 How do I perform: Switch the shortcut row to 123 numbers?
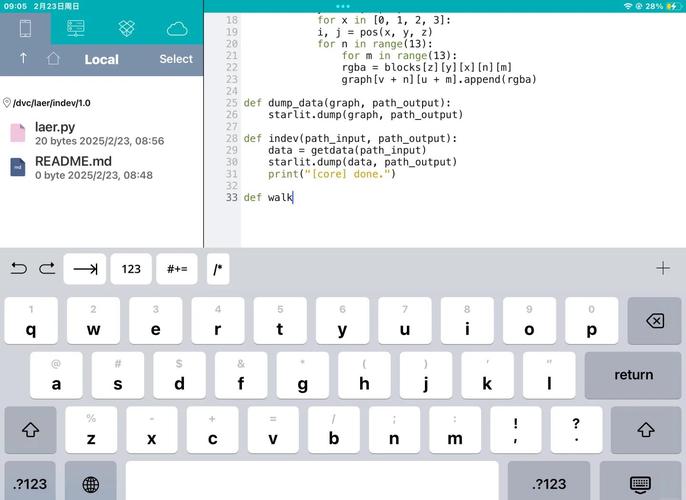[x=131, y=269]
